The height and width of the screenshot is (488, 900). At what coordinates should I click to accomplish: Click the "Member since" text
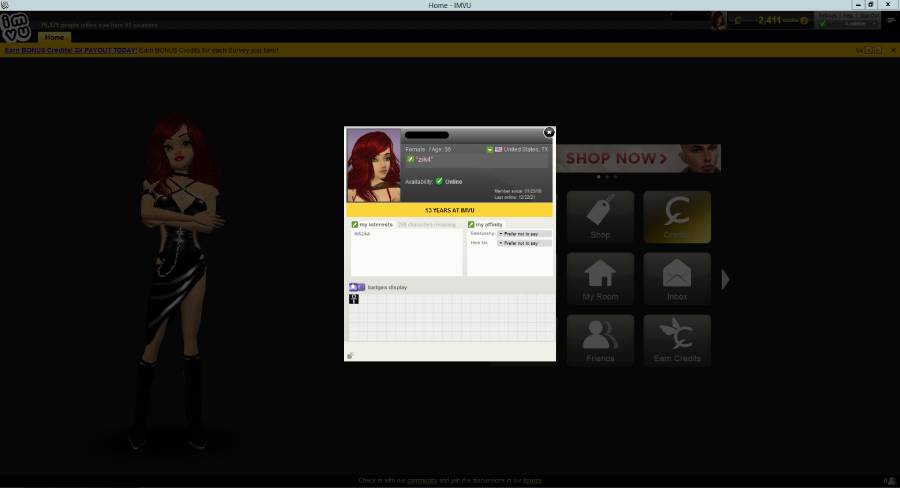(518, 191)
